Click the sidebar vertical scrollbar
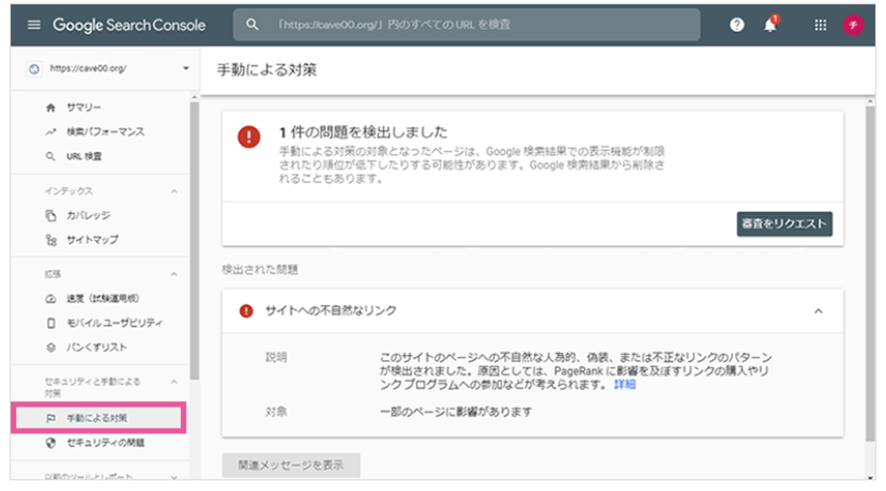 194,240
